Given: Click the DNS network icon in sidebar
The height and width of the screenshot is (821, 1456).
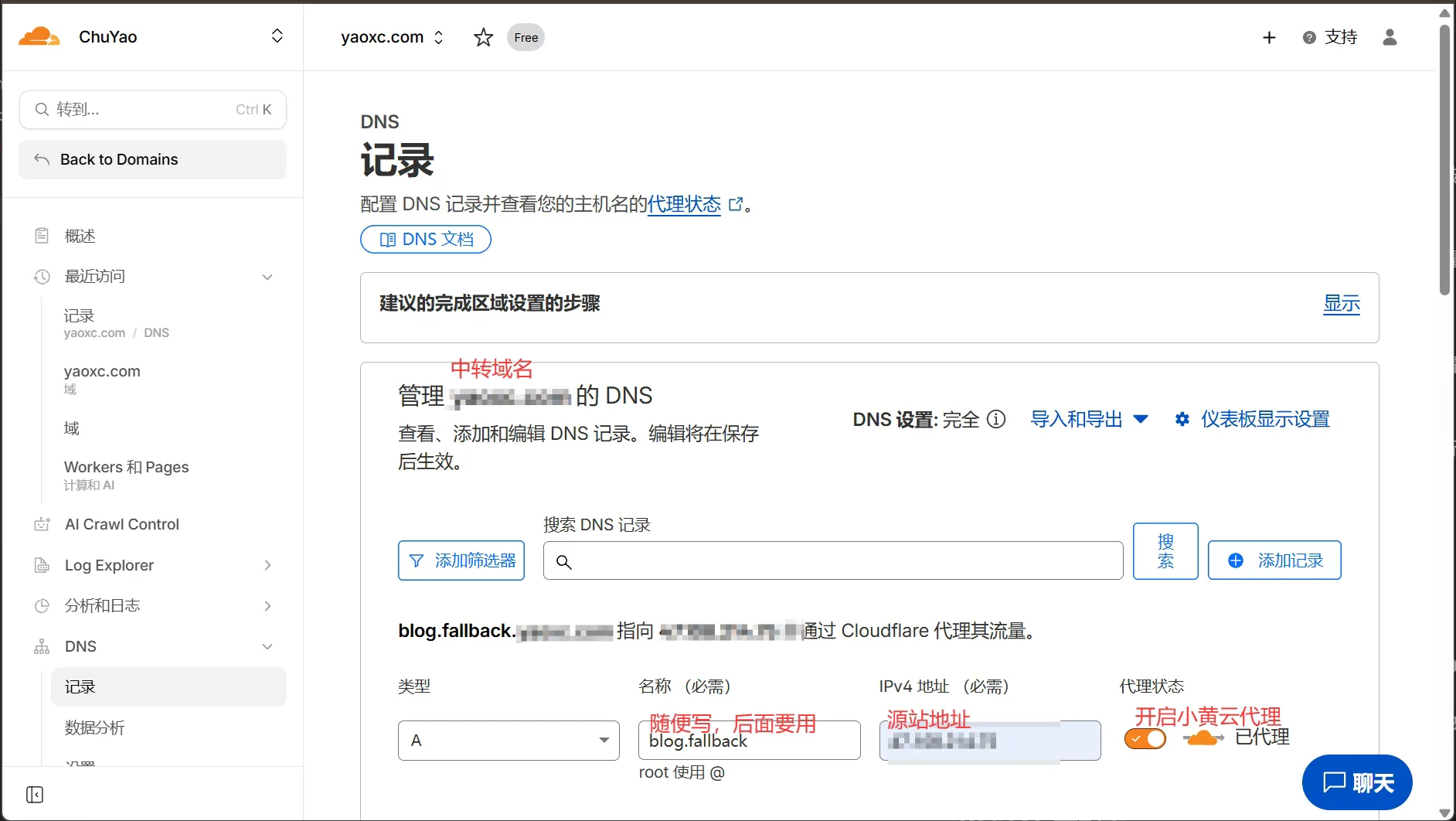Looking at the screenshot, I should pyautogui.click(x=42, y=646).
